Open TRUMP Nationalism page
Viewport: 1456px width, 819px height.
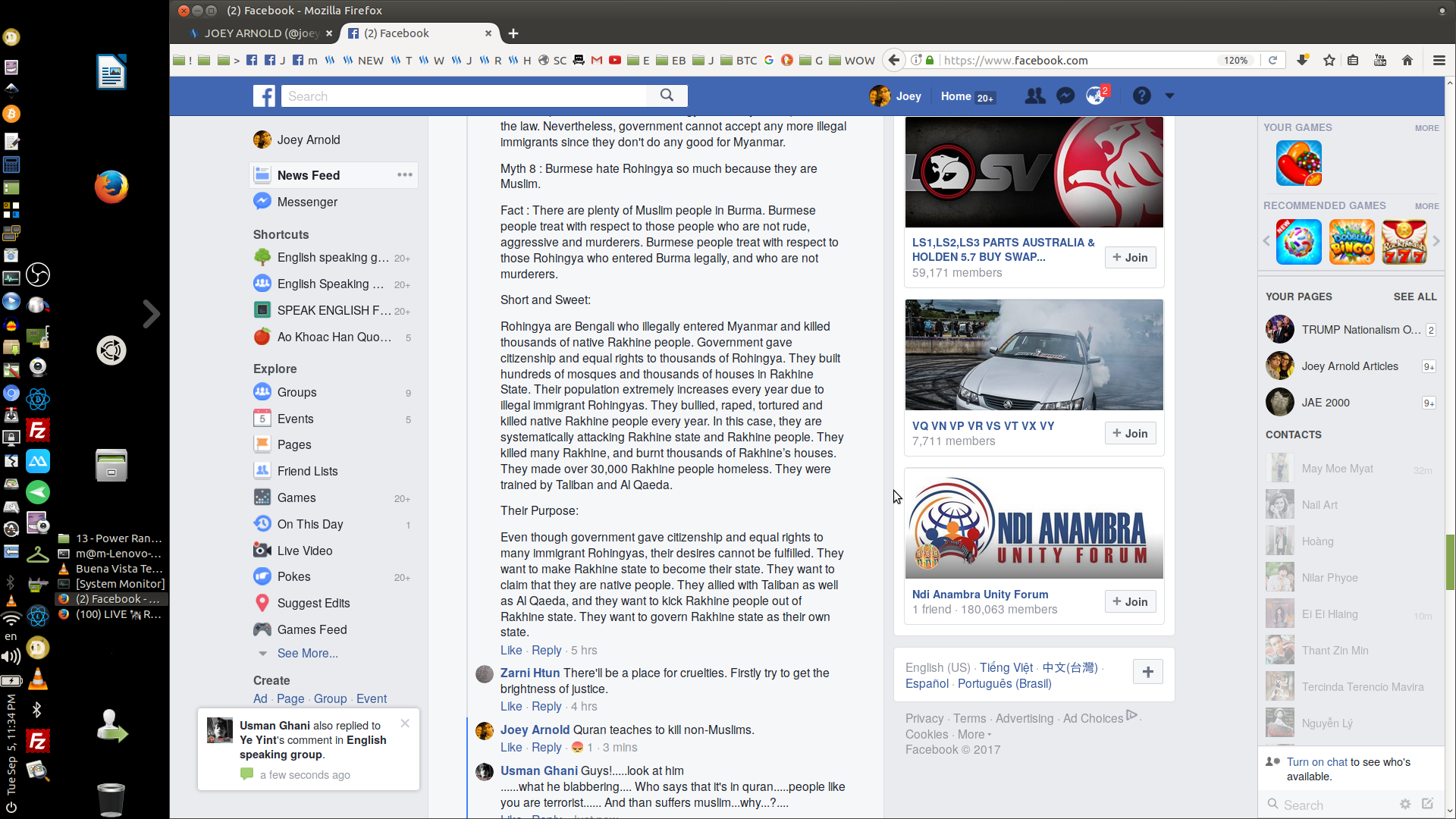[1351, 330]
